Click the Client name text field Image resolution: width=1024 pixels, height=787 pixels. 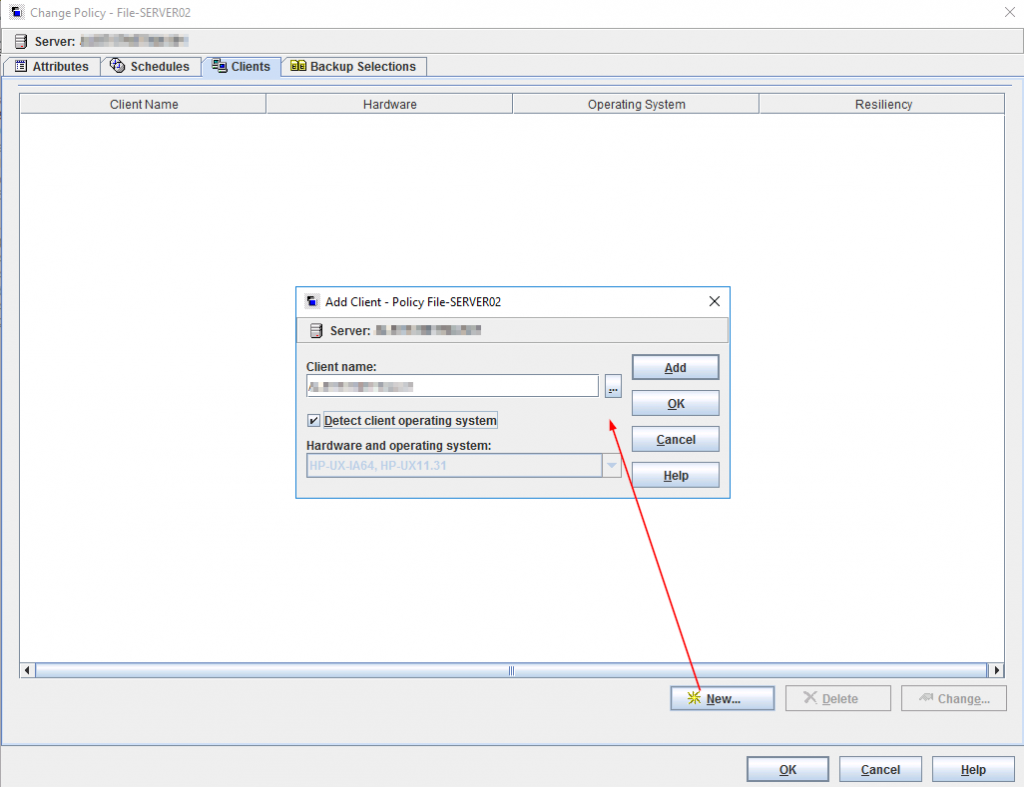452,386
